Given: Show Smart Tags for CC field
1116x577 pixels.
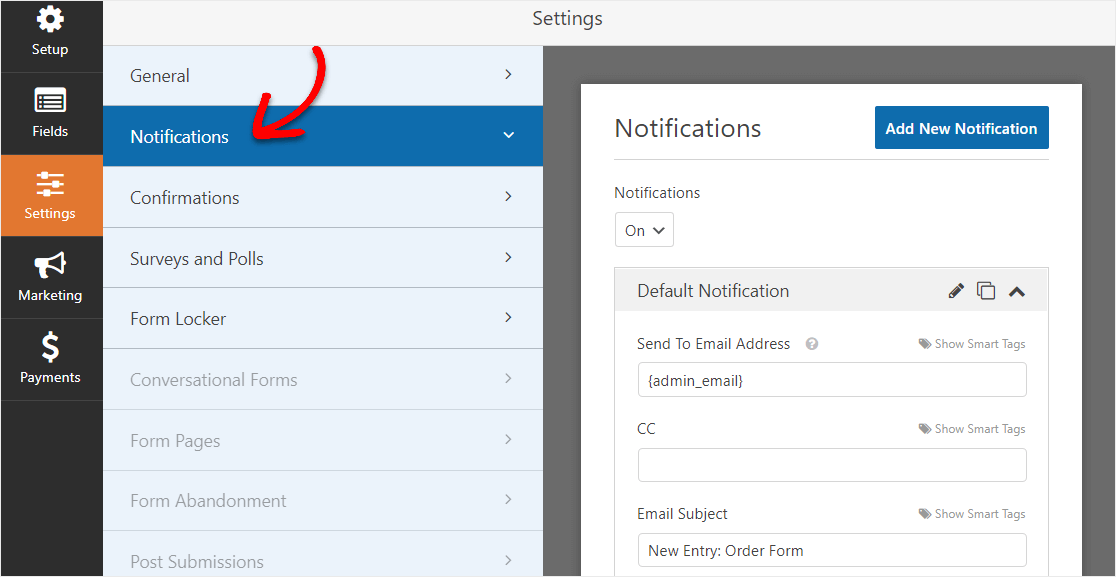Looking at the screenshot, I should [x=972, y=429].
